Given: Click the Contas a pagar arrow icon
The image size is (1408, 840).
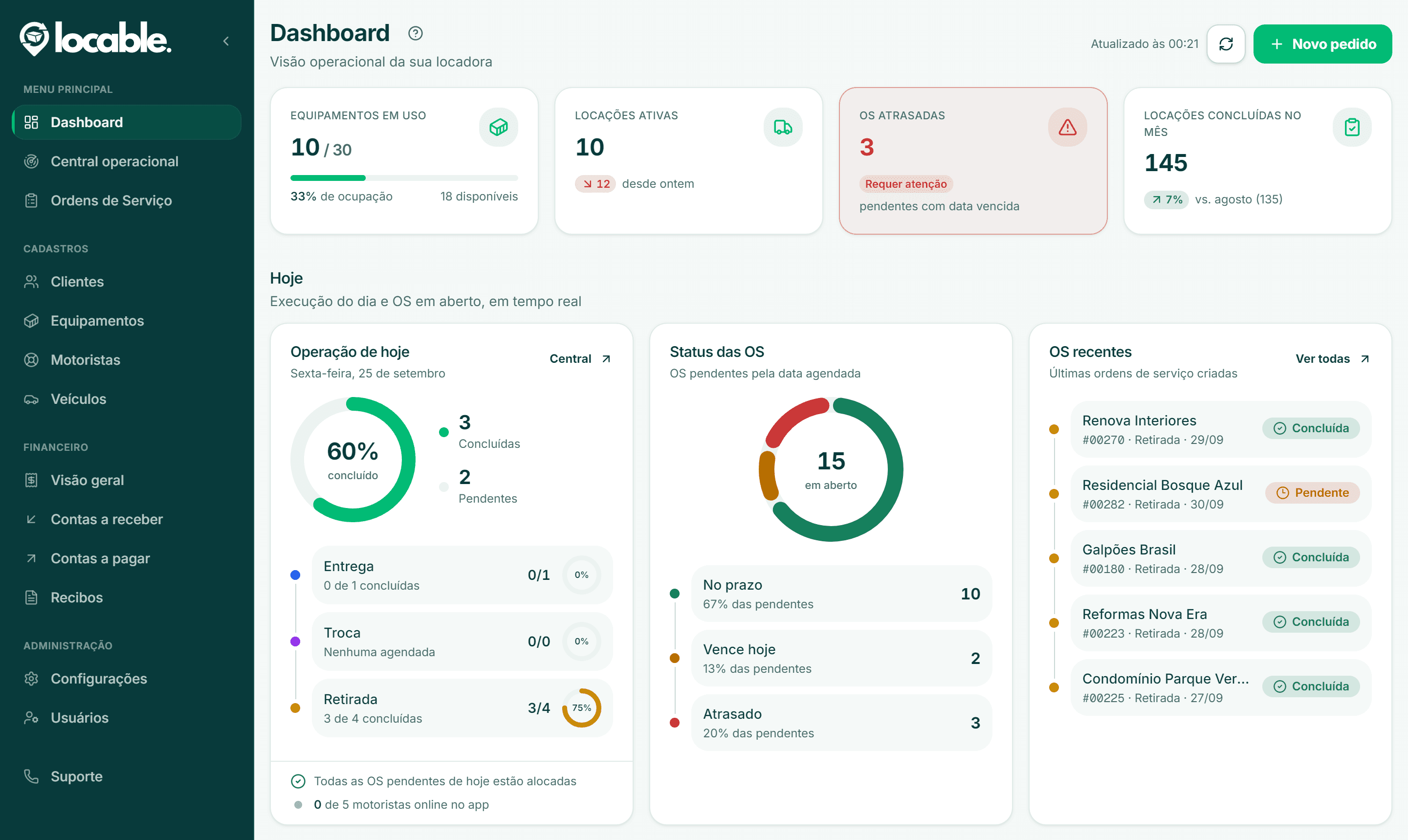Looking at the screenshot, I should pos(31,558).
